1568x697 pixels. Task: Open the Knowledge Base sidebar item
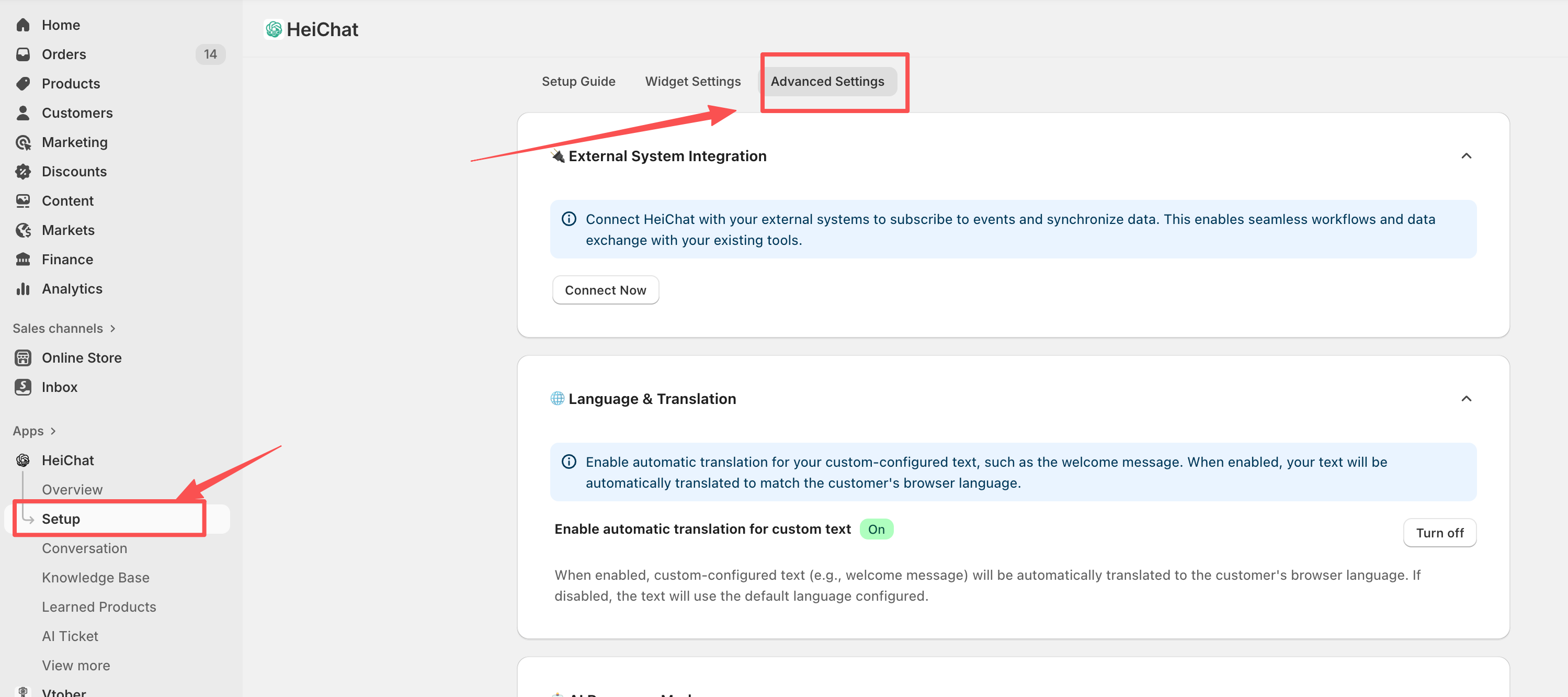click(x=96, y=578)
